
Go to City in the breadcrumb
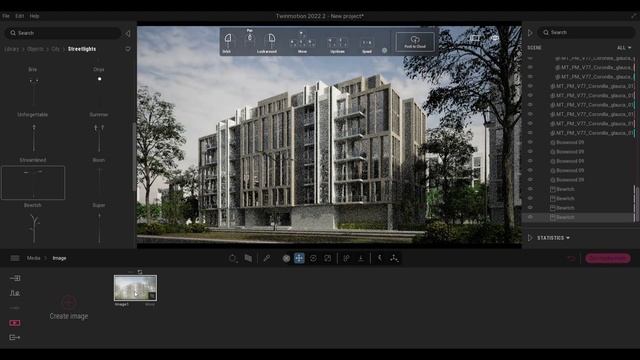click(x=55, y=49)
